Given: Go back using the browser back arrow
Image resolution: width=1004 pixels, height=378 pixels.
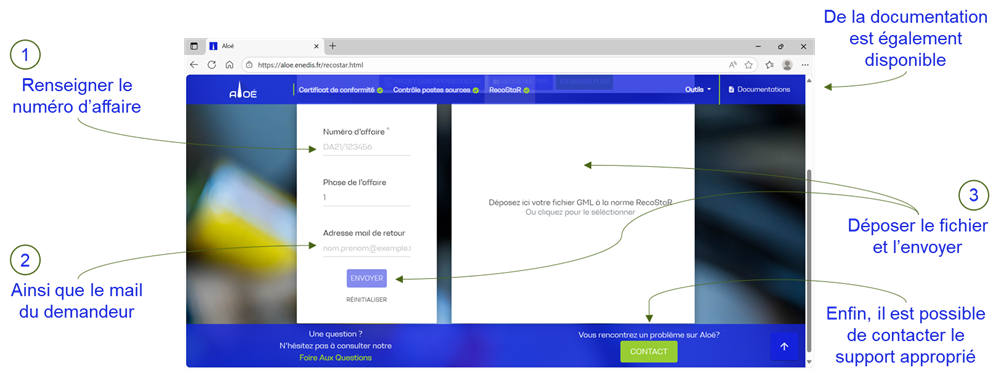Looking at the screenshot, I should click(x=194, y=65).
